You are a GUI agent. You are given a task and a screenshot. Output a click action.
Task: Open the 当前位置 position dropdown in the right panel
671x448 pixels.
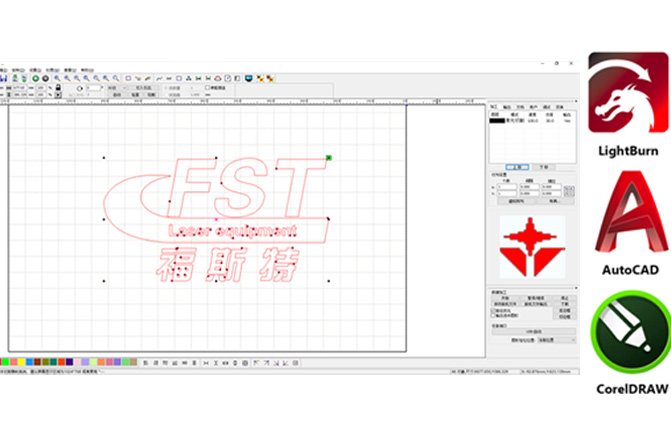(557, 340)
